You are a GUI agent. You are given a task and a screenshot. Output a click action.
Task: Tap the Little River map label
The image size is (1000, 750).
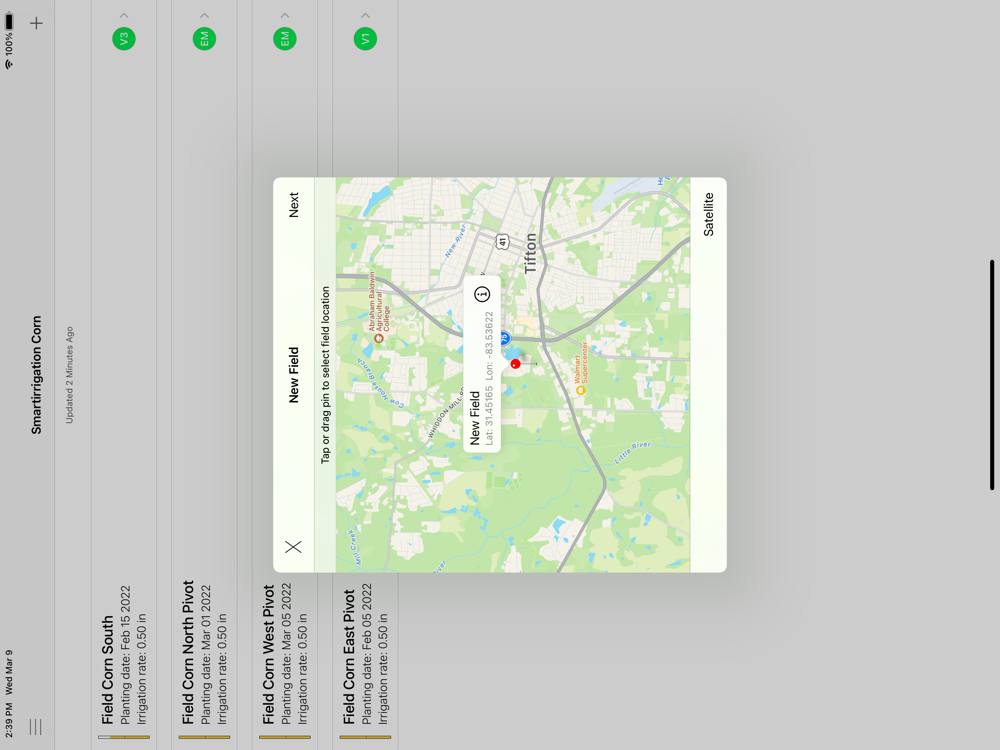tap(633, 452)
